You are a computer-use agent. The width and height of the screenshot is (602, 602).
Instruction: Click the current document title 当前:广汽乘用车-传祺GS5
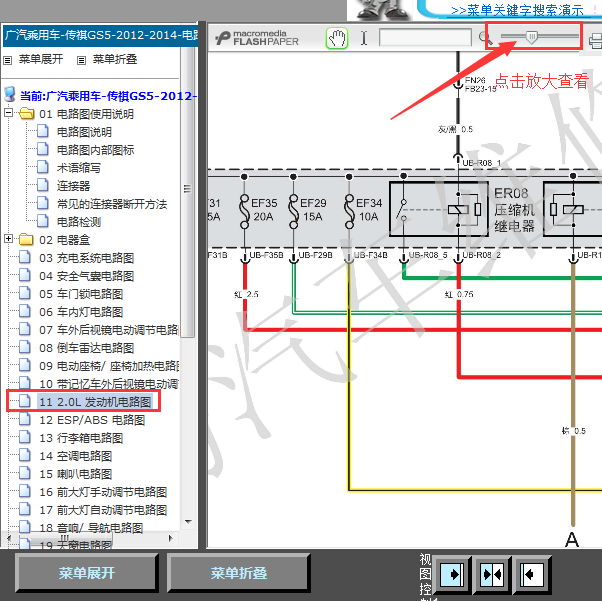[x=108, y=96]
